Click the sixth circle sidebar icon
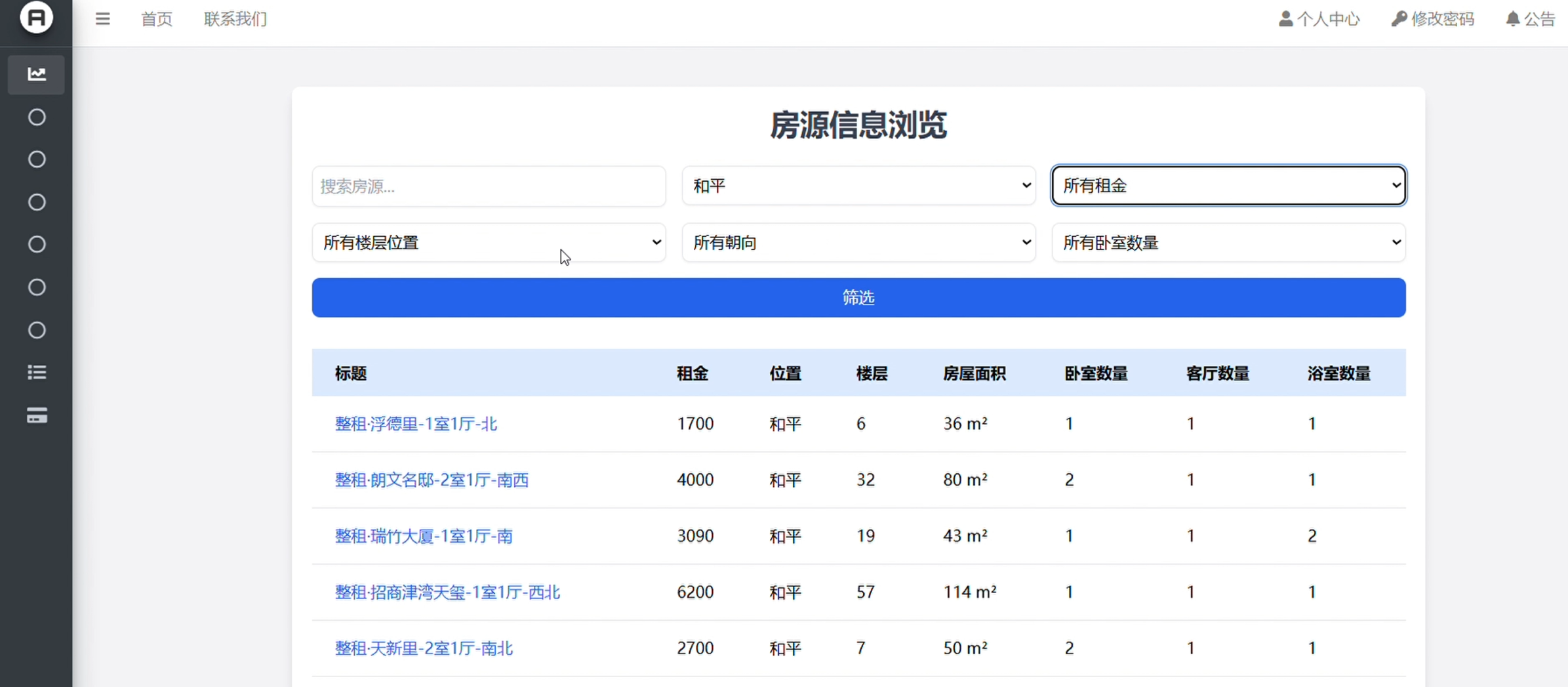Image resolution: width=1568 pixels, height=687 pixels. click(37, 330)
